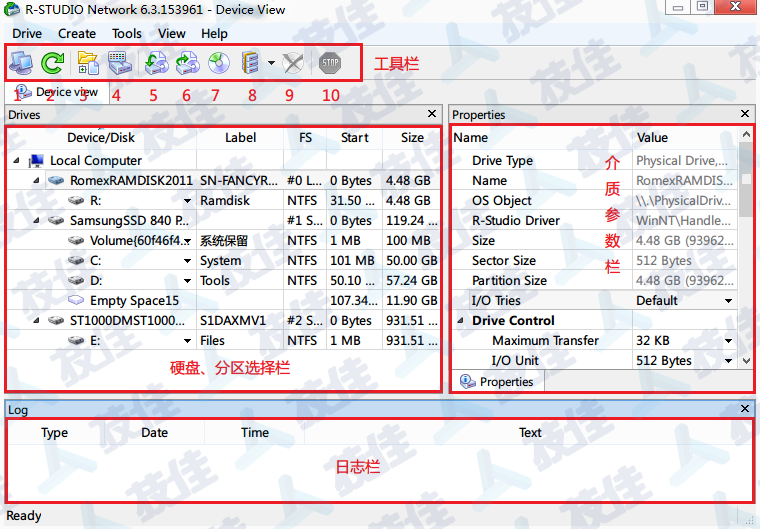Click the FS column header

click(x=305, y=138)
